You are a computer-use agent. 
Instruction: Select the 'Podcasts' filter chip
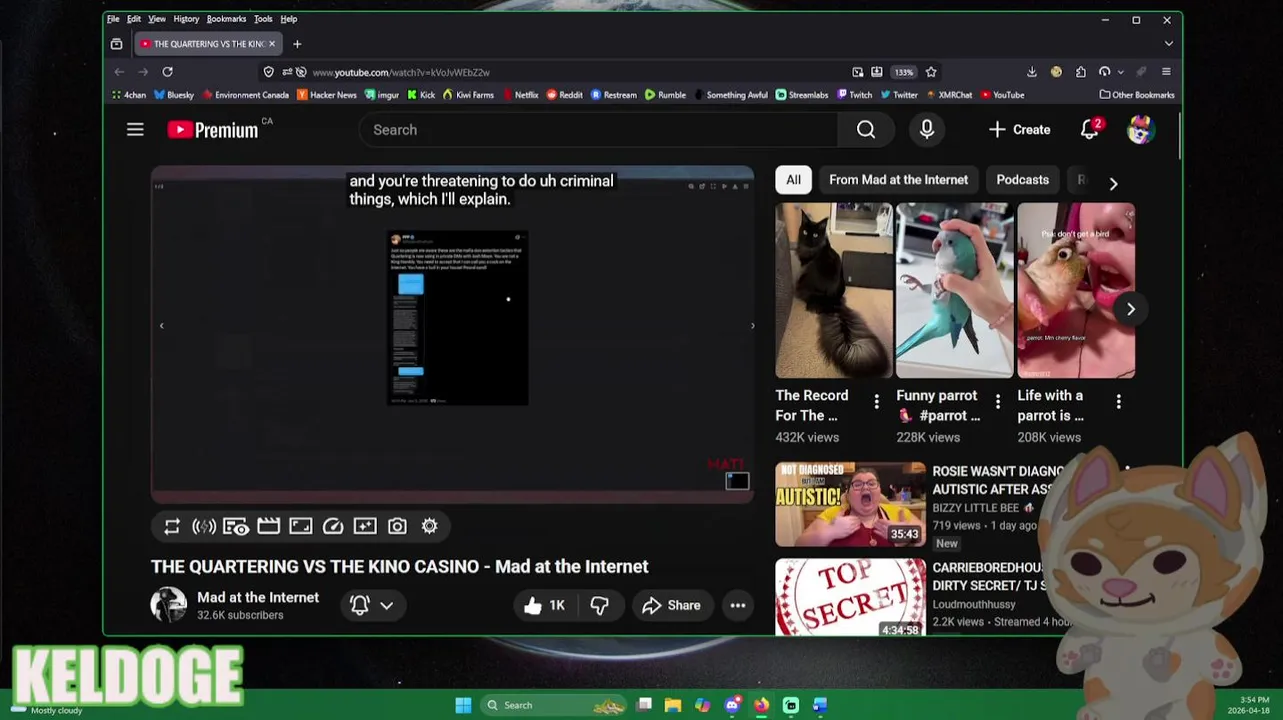pyautogui.click(x=1022, y=180)
